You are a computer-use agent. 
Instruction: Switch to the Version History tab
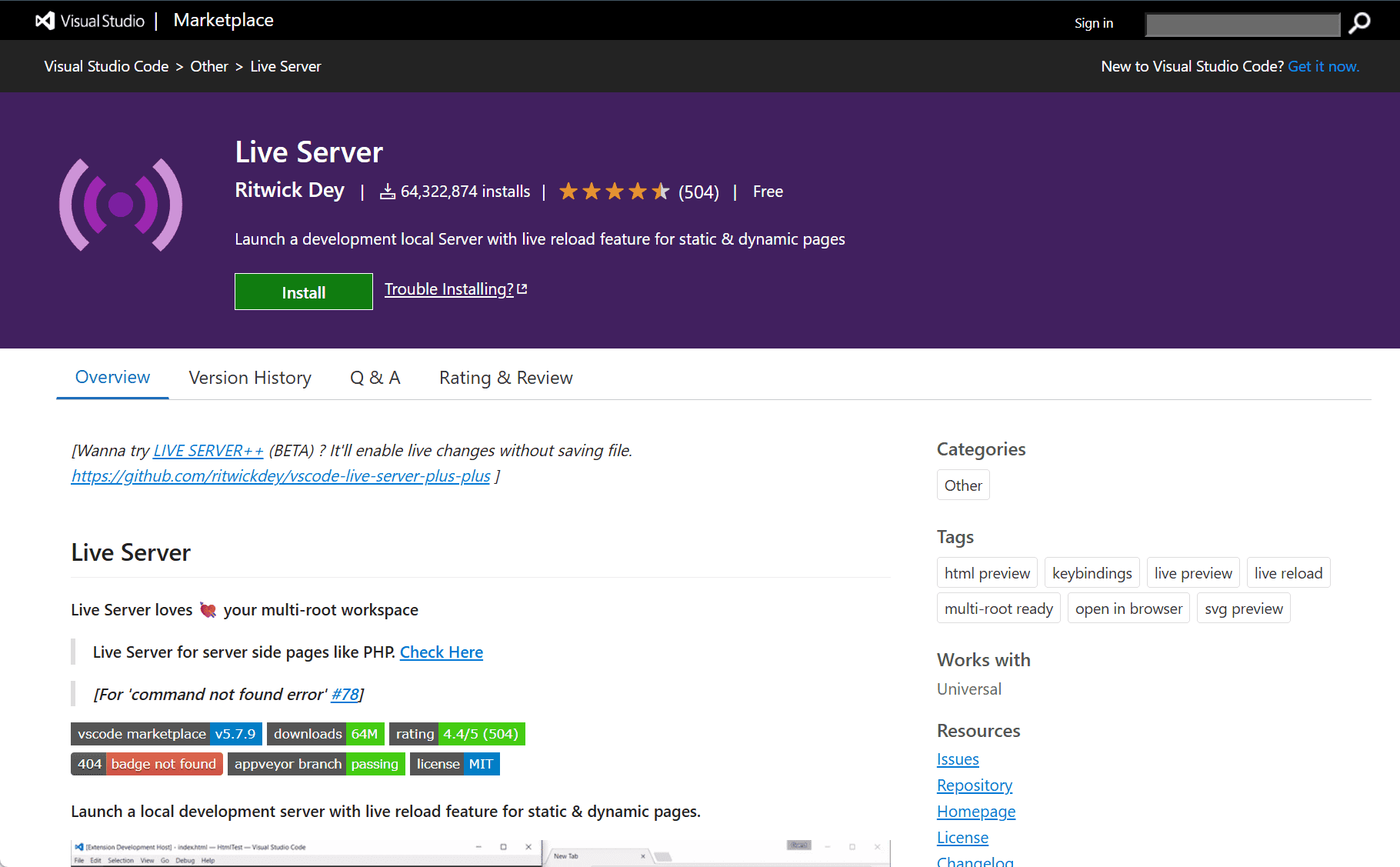[x=249, y=378]
